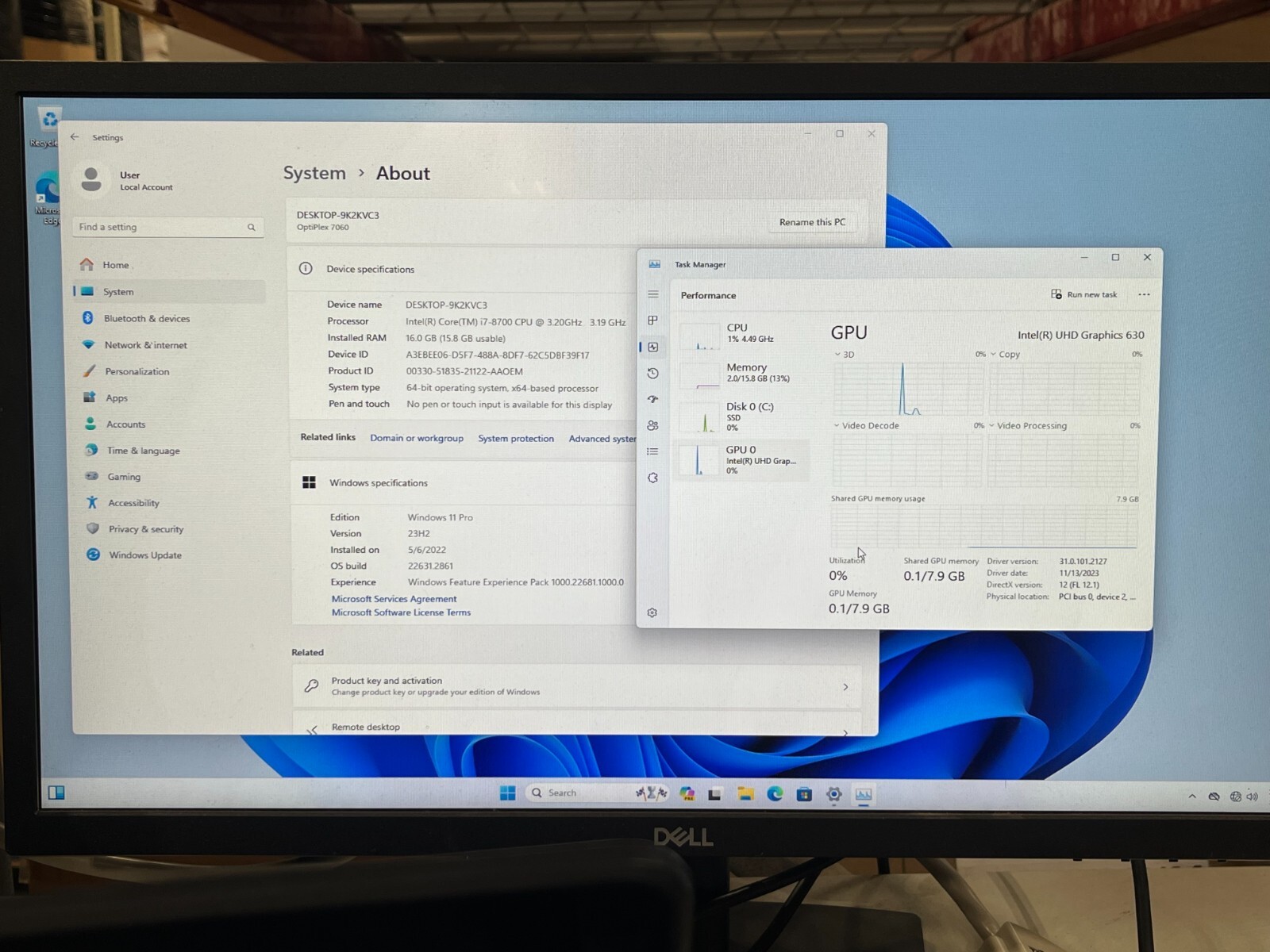
Task: Open Microsoft Store from the taskbar
Action: (804, 794)
